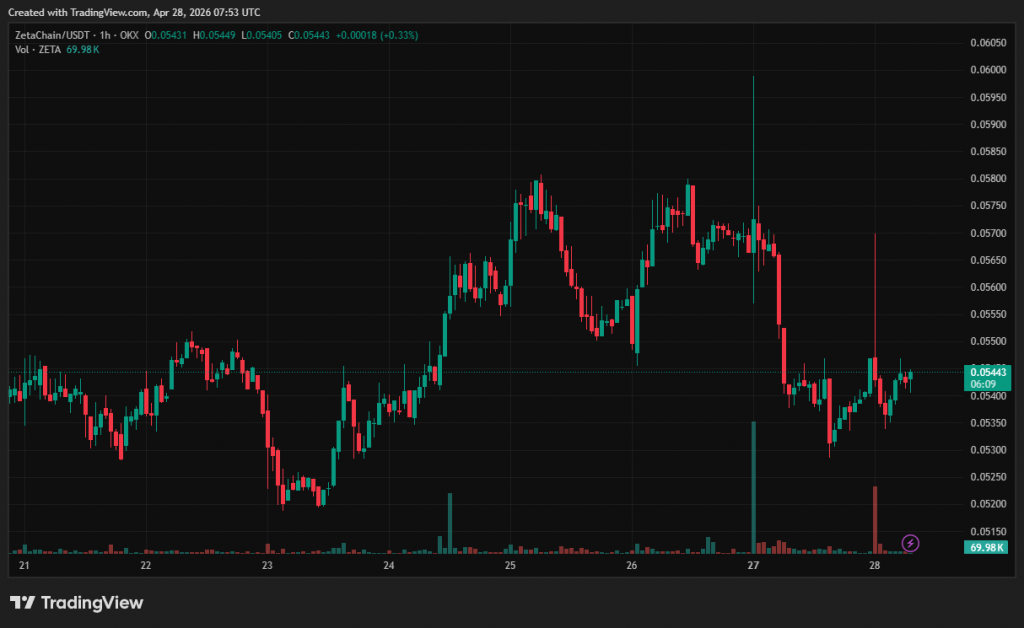Viewport: 1024px width, 628px height.
Task: Click the 27 date marker on time axis
Action: (753, 566)
